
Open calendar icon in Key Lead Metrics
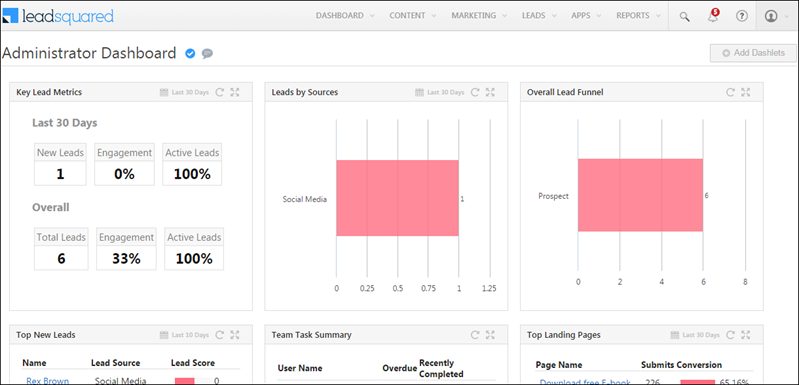coord(164,92)
